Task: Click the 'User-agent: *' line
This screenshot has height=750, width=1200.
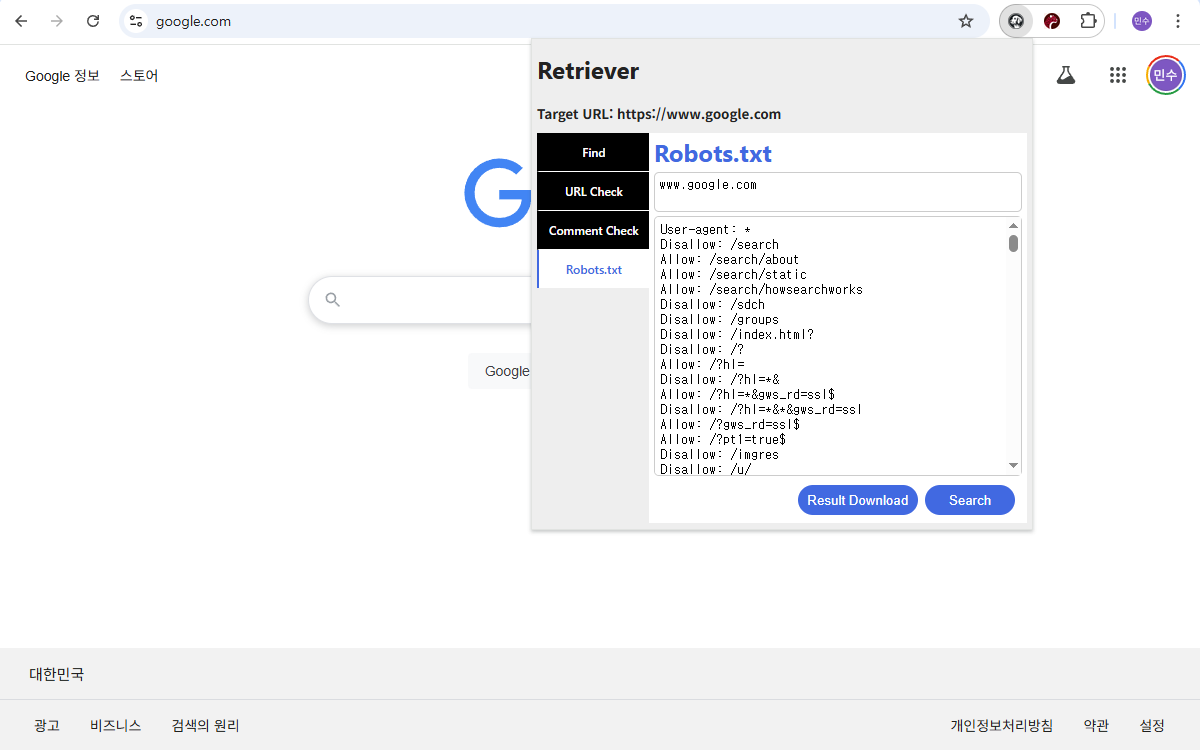Action: pos(705,229)
